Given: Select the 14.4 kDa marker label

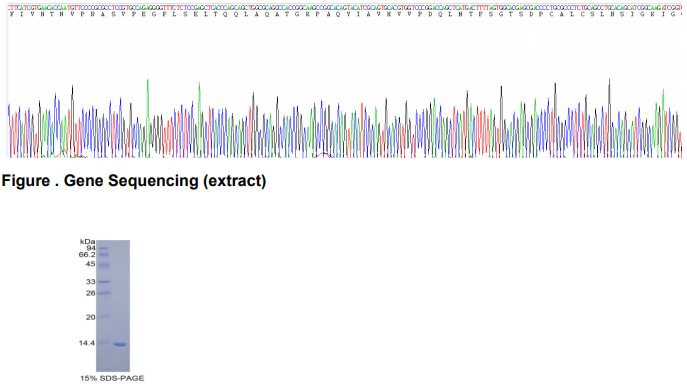Looking at the screenshot, I should point(87,343).
